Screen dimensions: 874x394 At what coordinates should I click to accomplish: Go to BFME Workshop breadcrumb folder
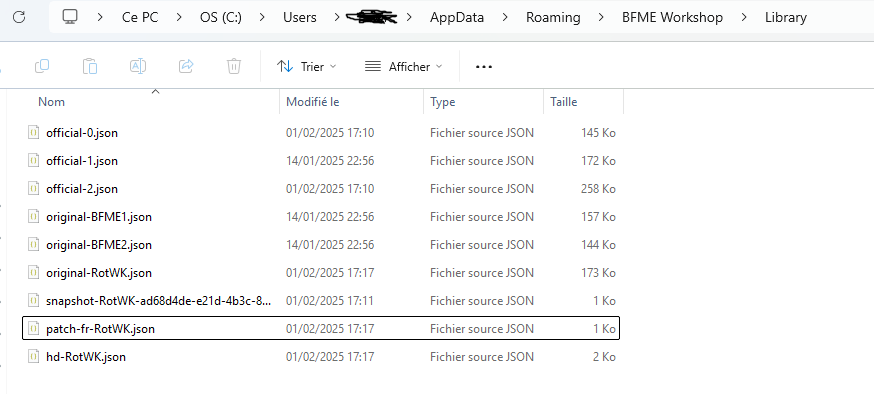coord(672,17)
